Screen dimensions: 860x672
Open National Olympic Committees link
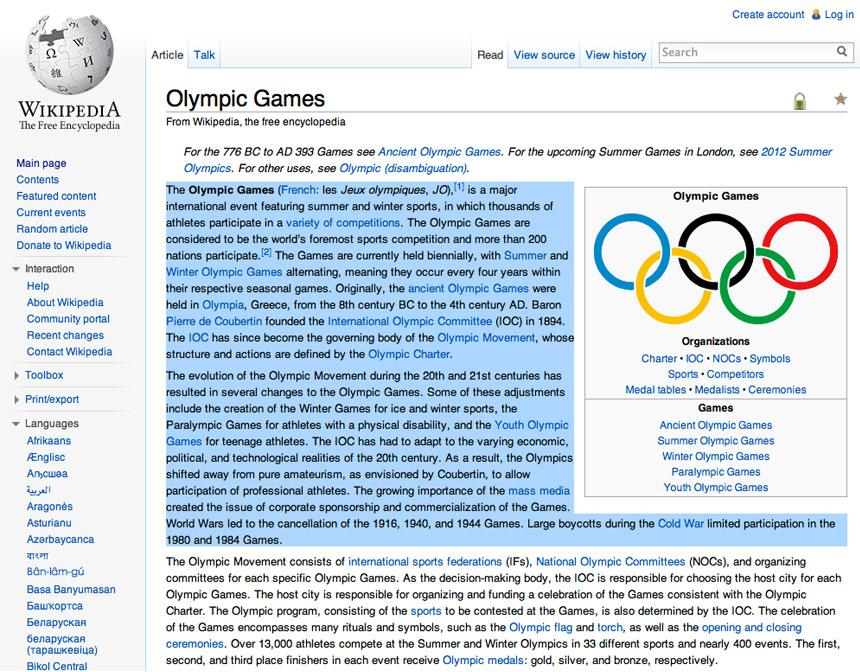coord(610,561)
